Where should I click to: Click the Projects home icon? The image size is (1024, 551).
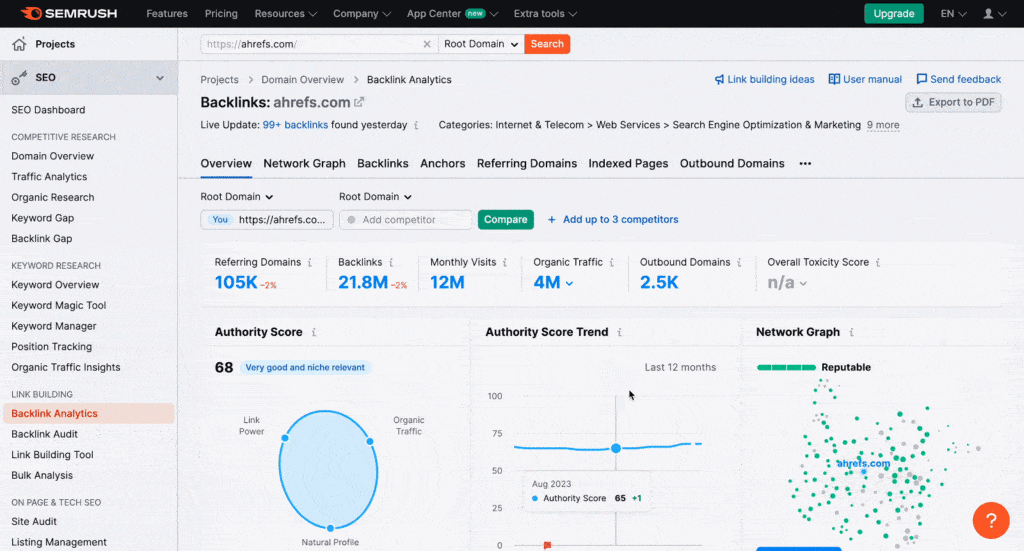point(19,44)
